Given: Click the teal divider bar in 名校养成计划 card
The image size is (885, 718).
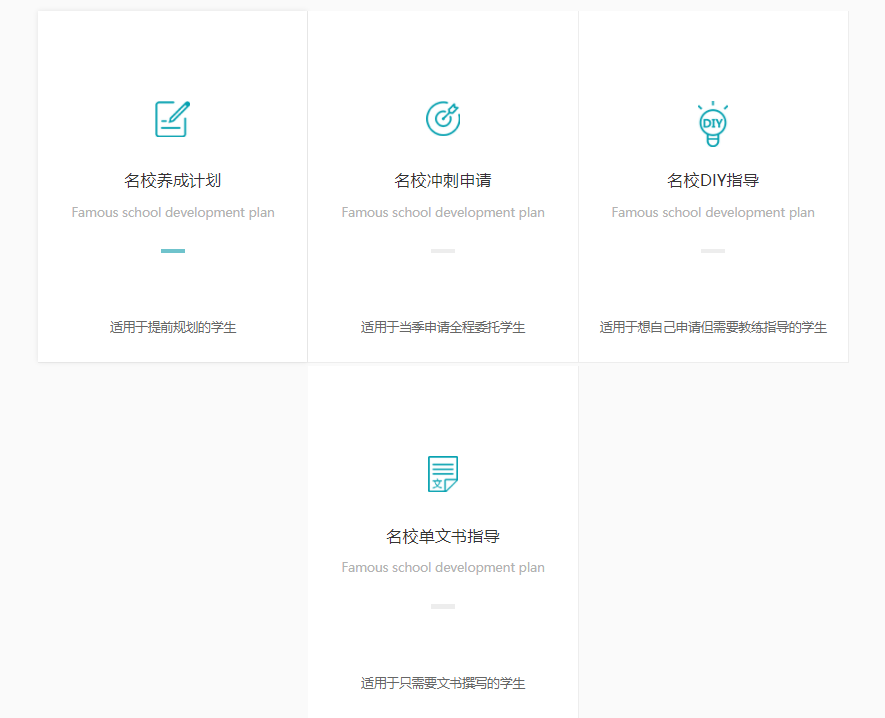Looking at the screenshot, I should point(173,251).
